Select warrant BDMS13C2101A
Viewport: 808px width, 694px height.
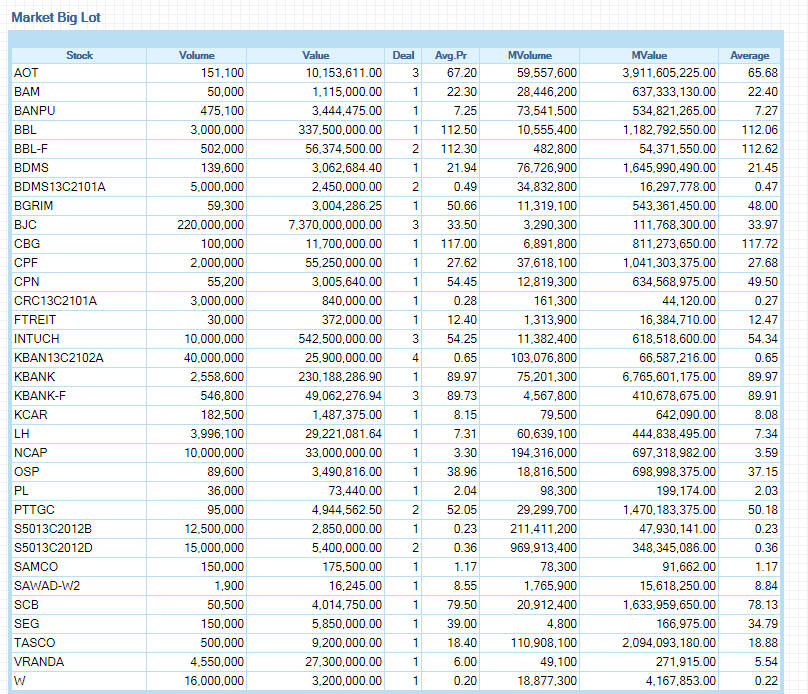[x=60, y=187]
